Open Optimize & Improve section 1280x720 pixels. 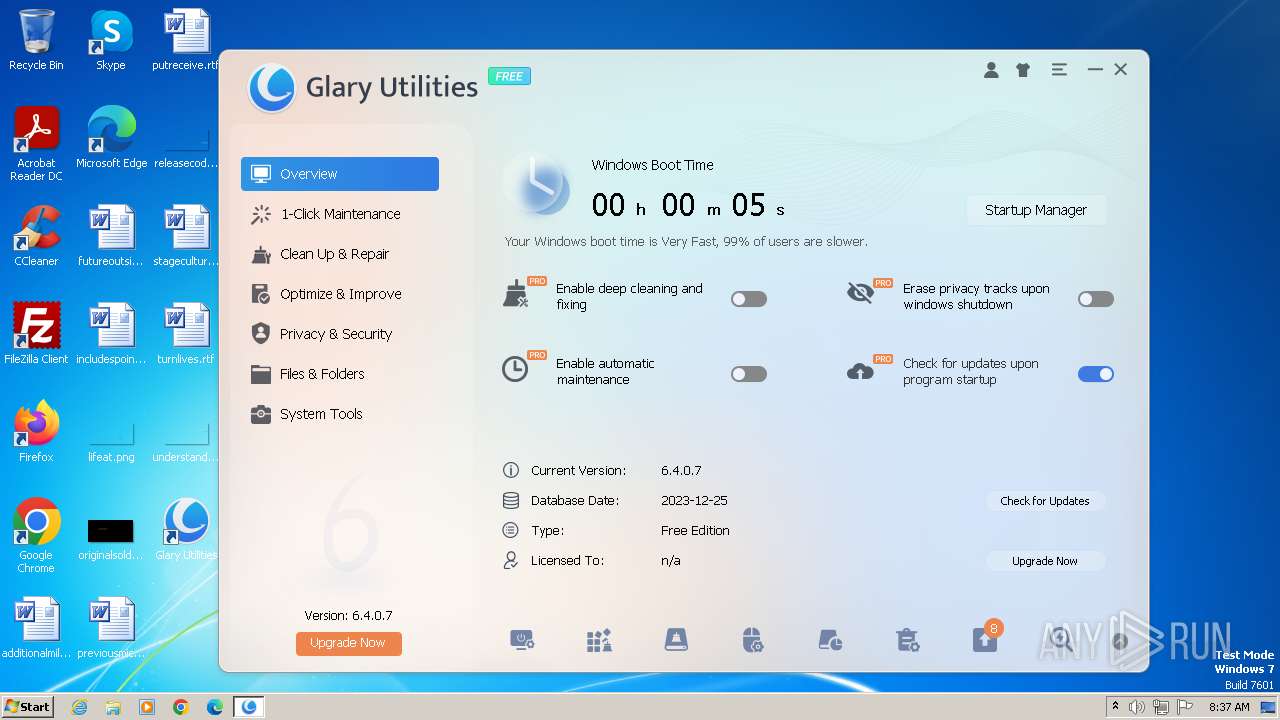pos(340,294)
